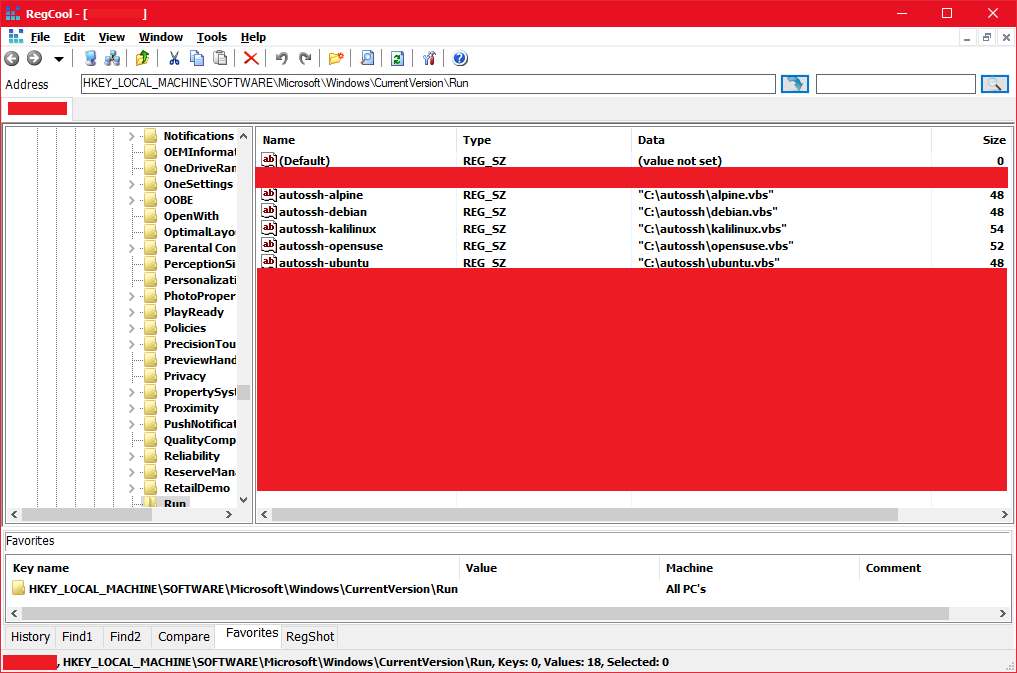
Task: Switch to the History tab
Action: (30, 637)
